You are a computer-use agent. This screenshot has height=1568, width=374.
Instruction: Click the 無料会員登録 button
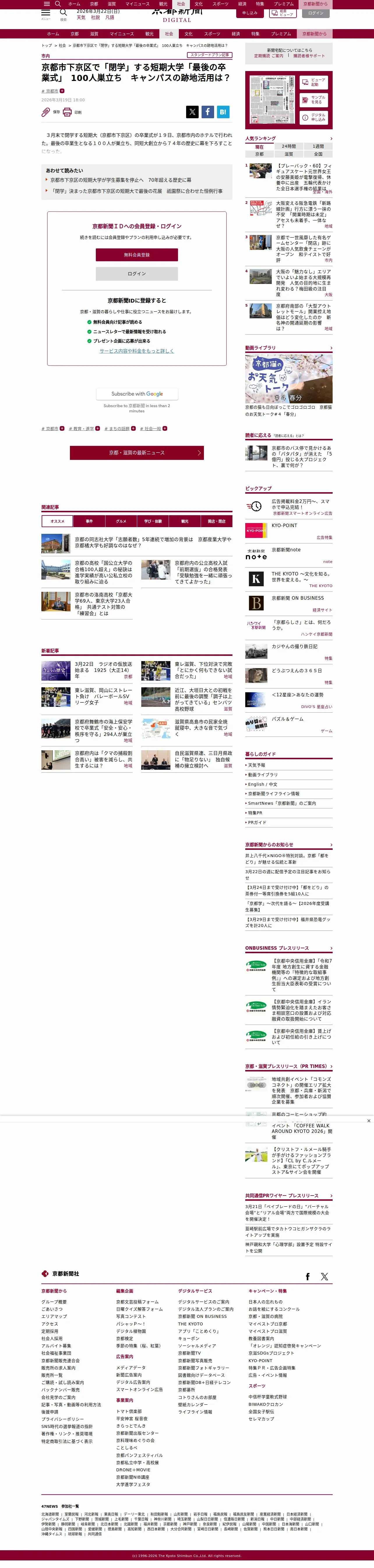click(x=137, y=255)
